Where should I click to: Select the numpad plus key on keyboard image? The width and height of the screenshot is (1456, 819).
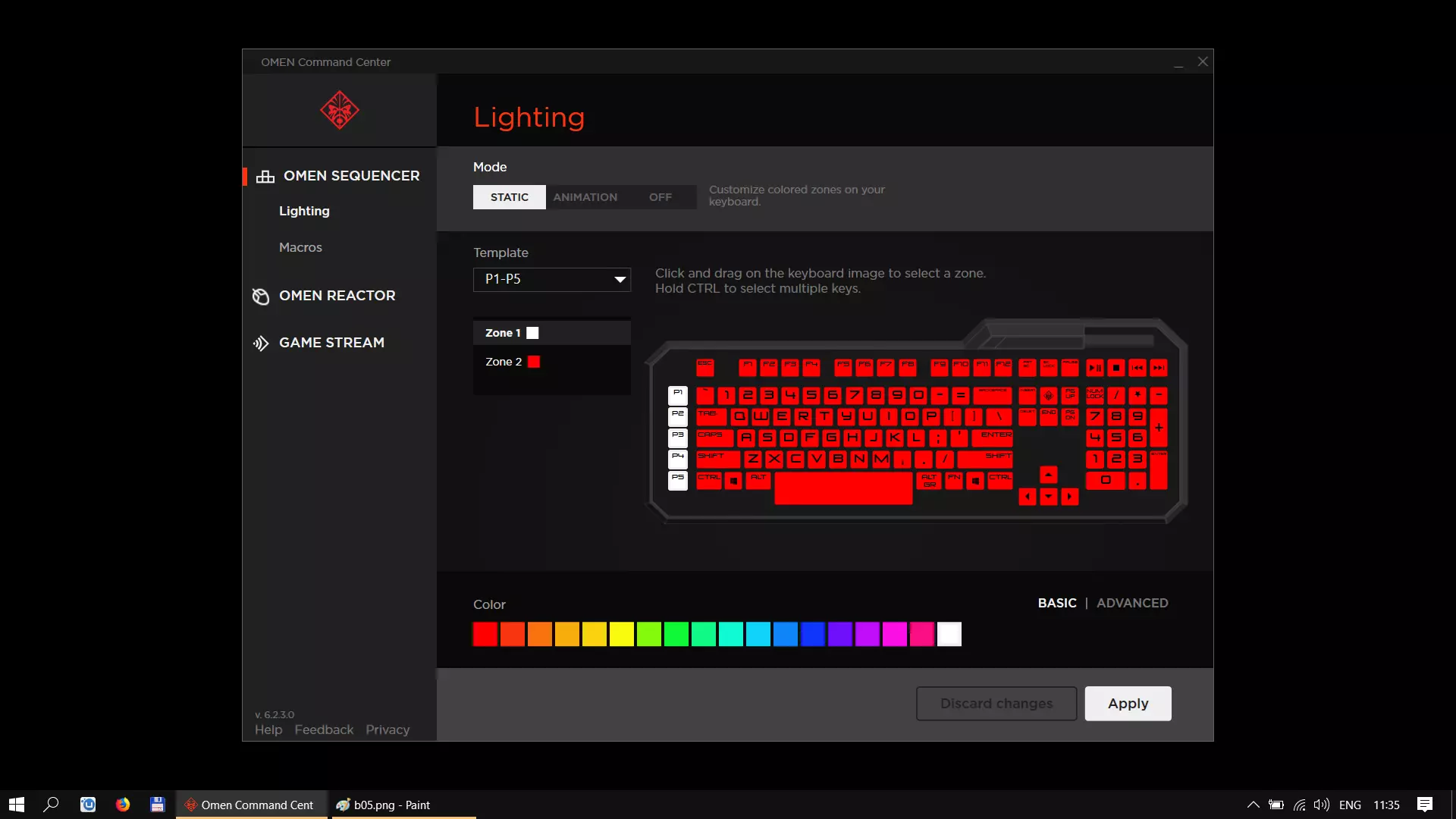coord(1159,427)
